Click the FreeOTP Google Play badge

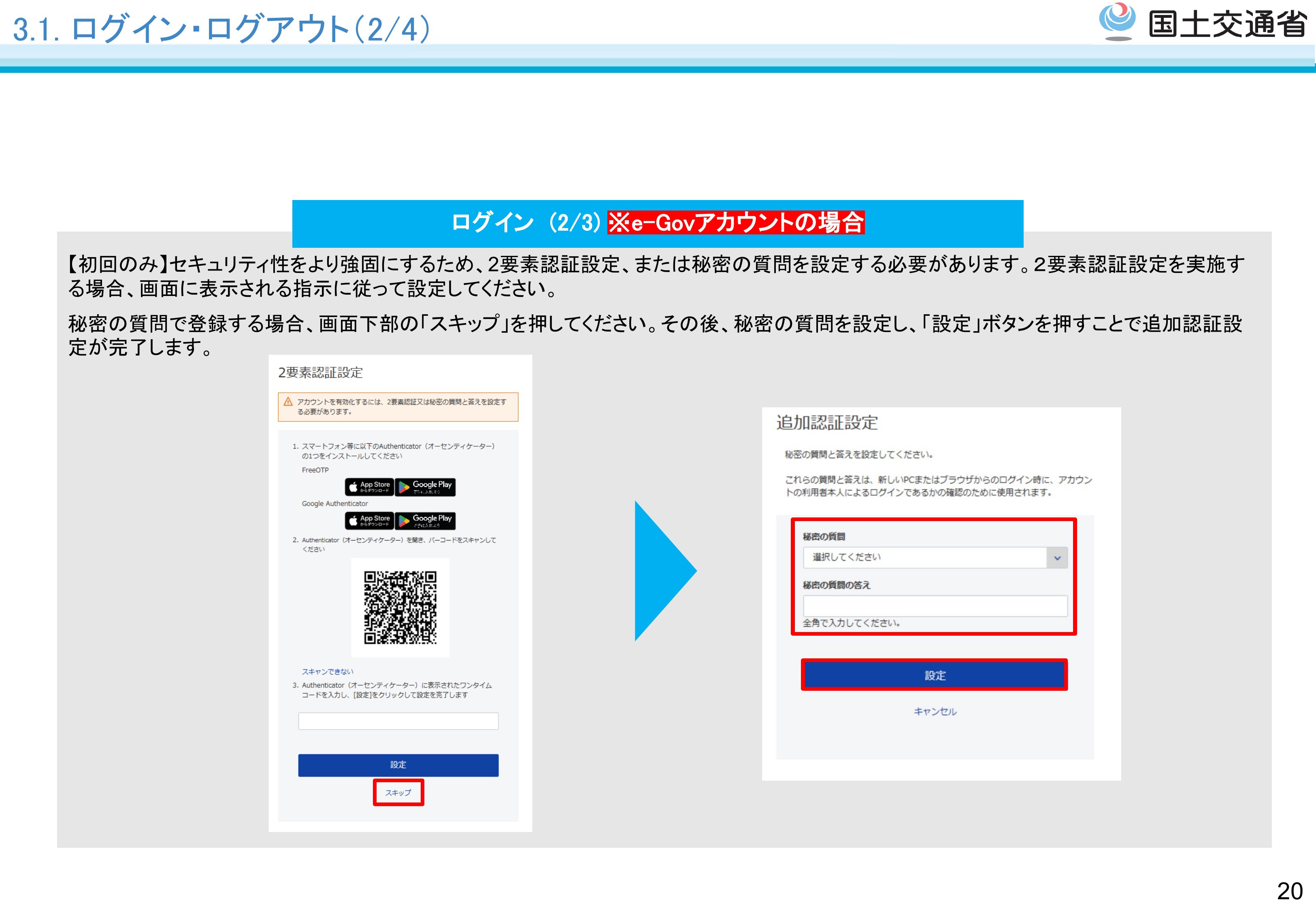click(425, 487)
